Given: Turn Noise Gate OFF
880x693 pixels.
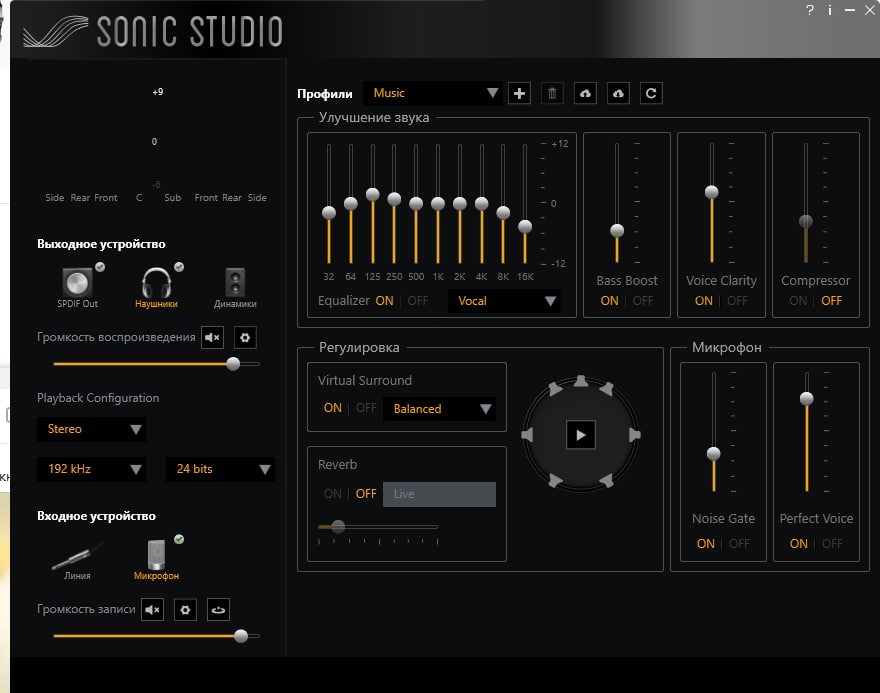Looking at the screenshot, I should [x=739, y=544].
